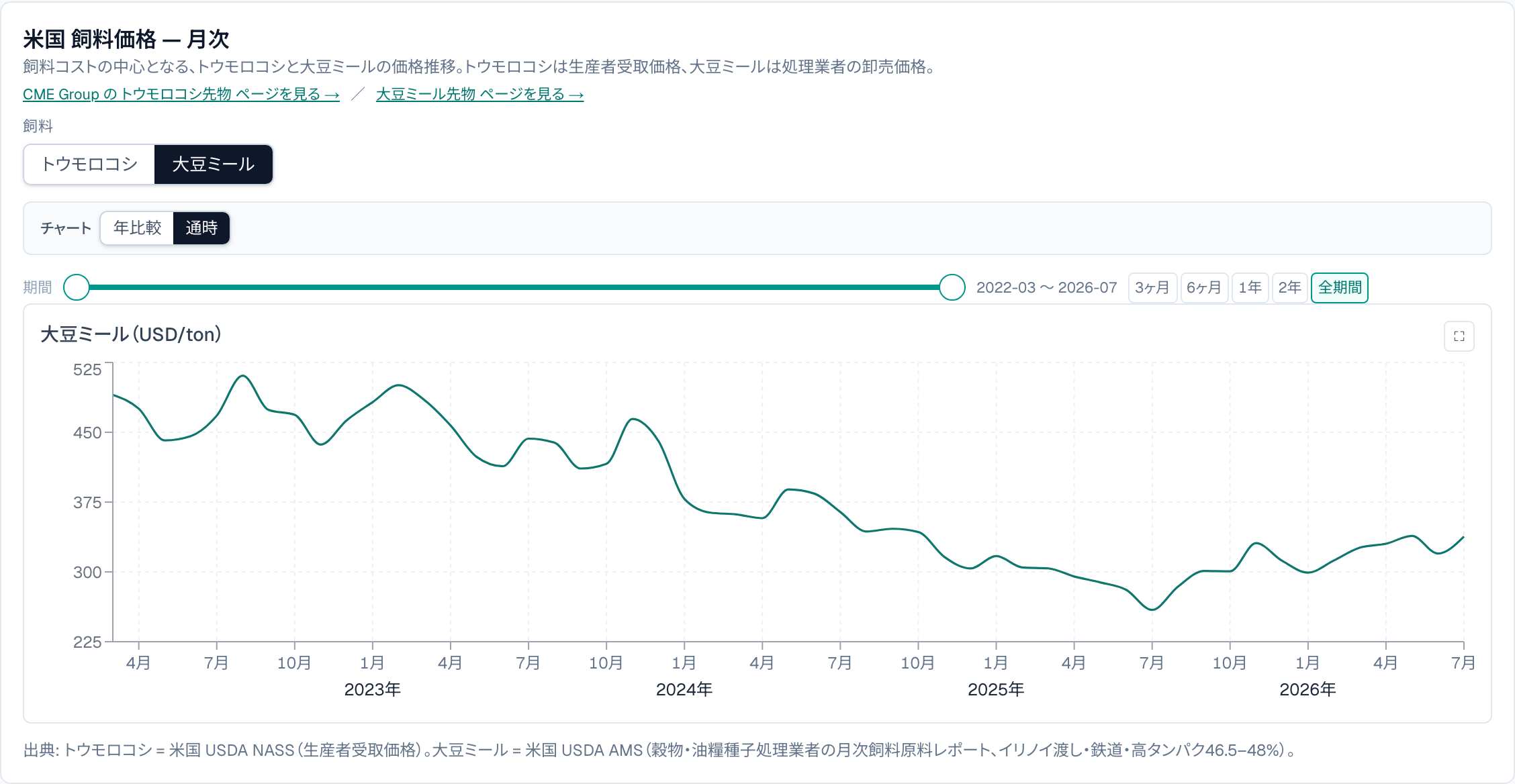Set the period to 1年
Viewport: 1515px width, 784px height.
click(1250, 288)
